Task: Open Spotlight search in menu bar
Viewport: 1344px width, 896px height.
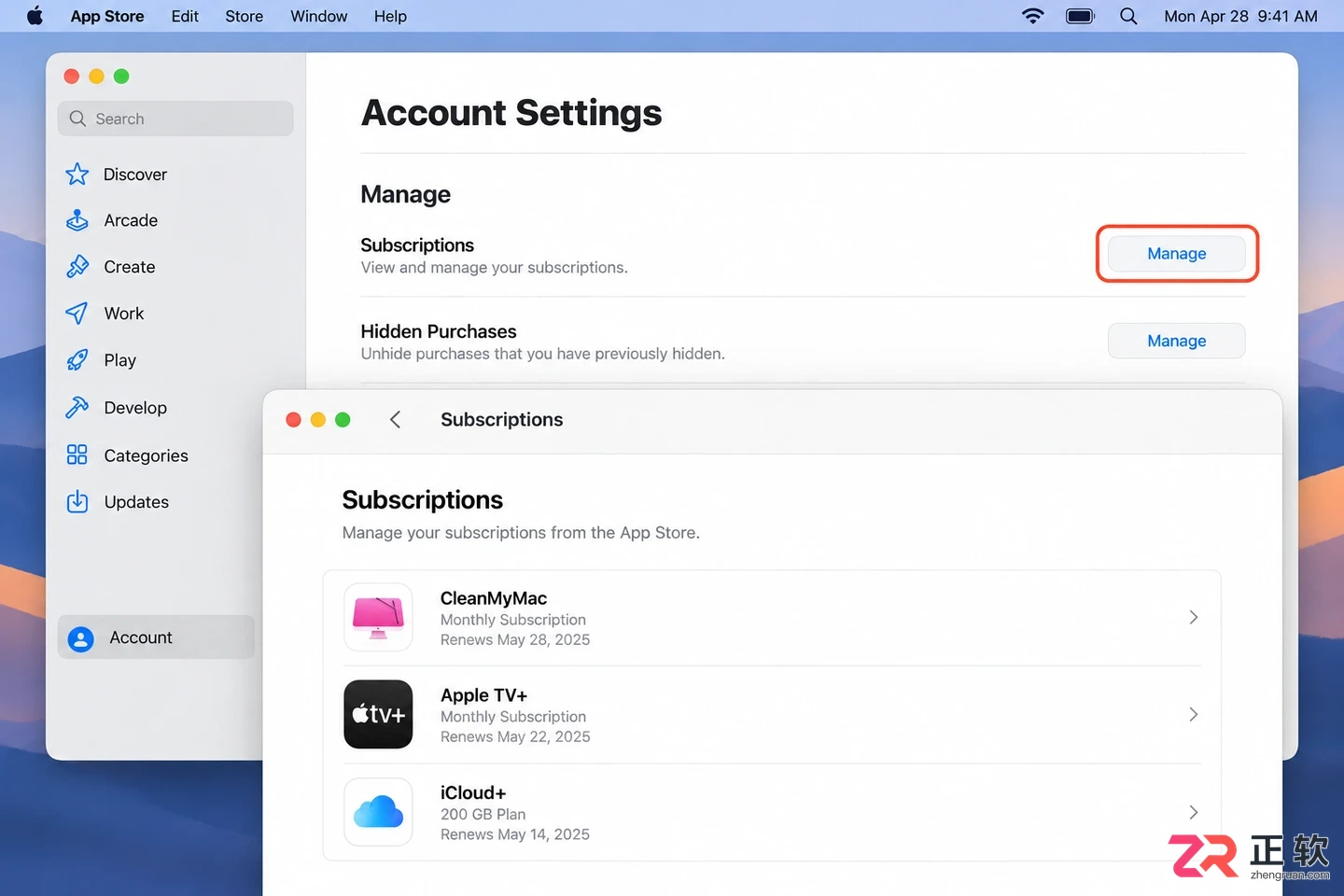Action: pyautogui.click(x=1128, y=16)
